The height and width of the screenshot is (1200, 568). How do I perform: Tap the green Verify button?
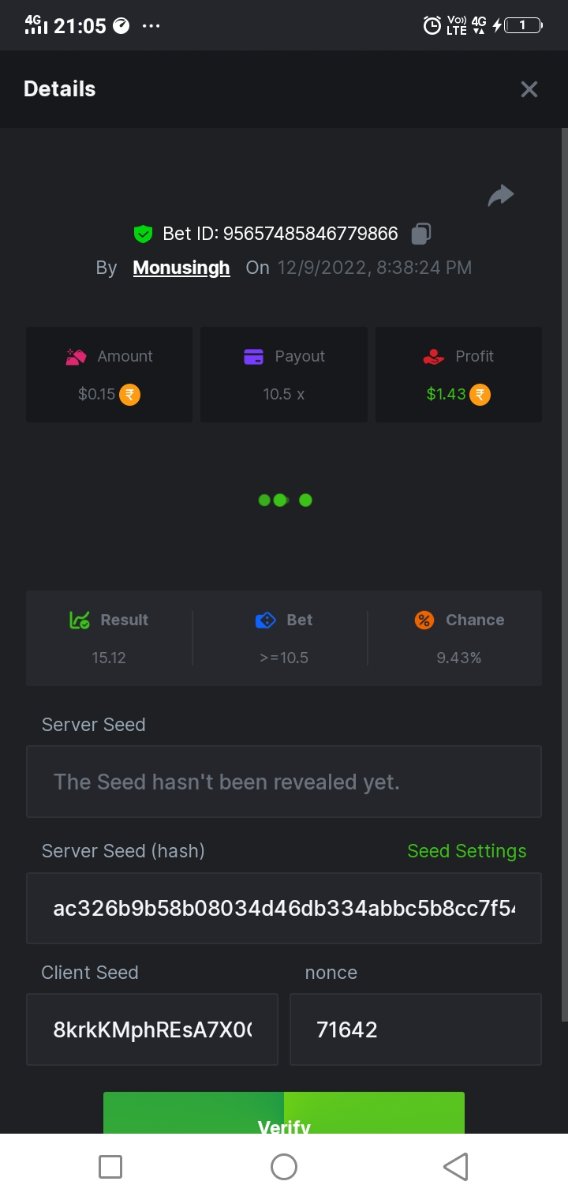284,1112
